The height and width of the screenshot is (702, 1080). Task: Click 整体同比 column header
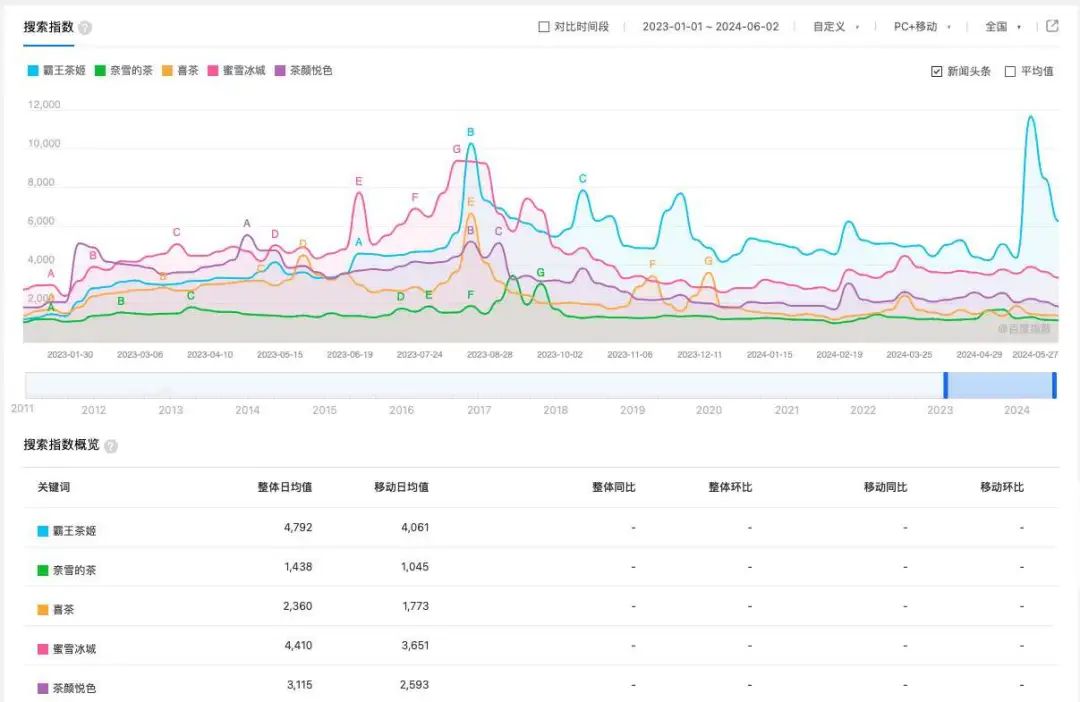614,487
